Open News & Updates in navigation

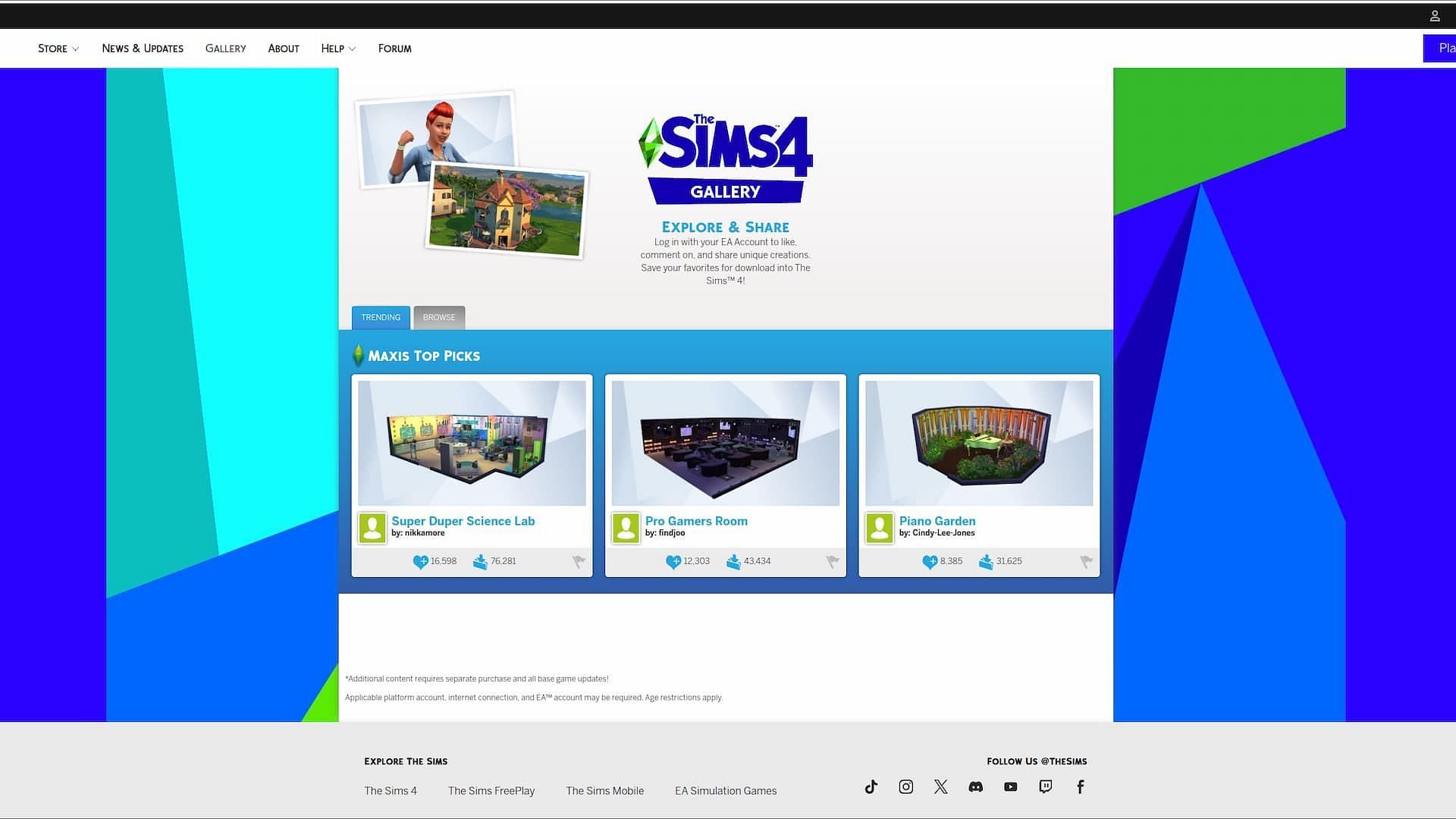(143, 49)
